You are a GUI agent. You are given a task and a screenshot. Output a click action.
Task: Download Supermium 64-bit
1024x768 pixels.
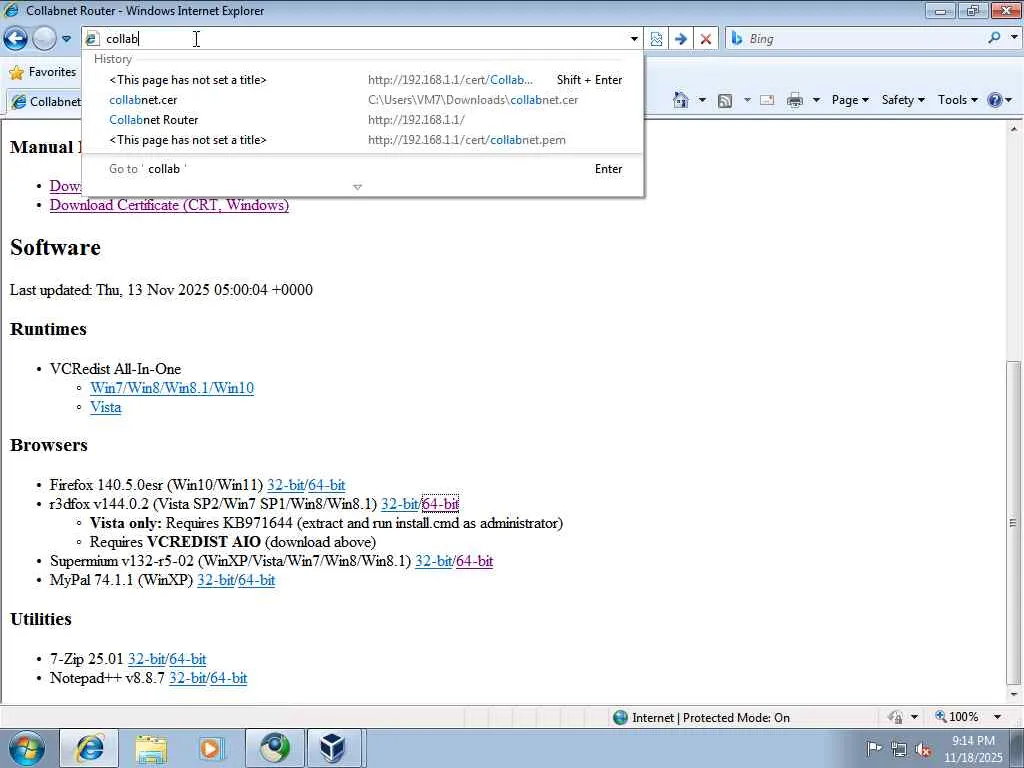tap(474, 561)
